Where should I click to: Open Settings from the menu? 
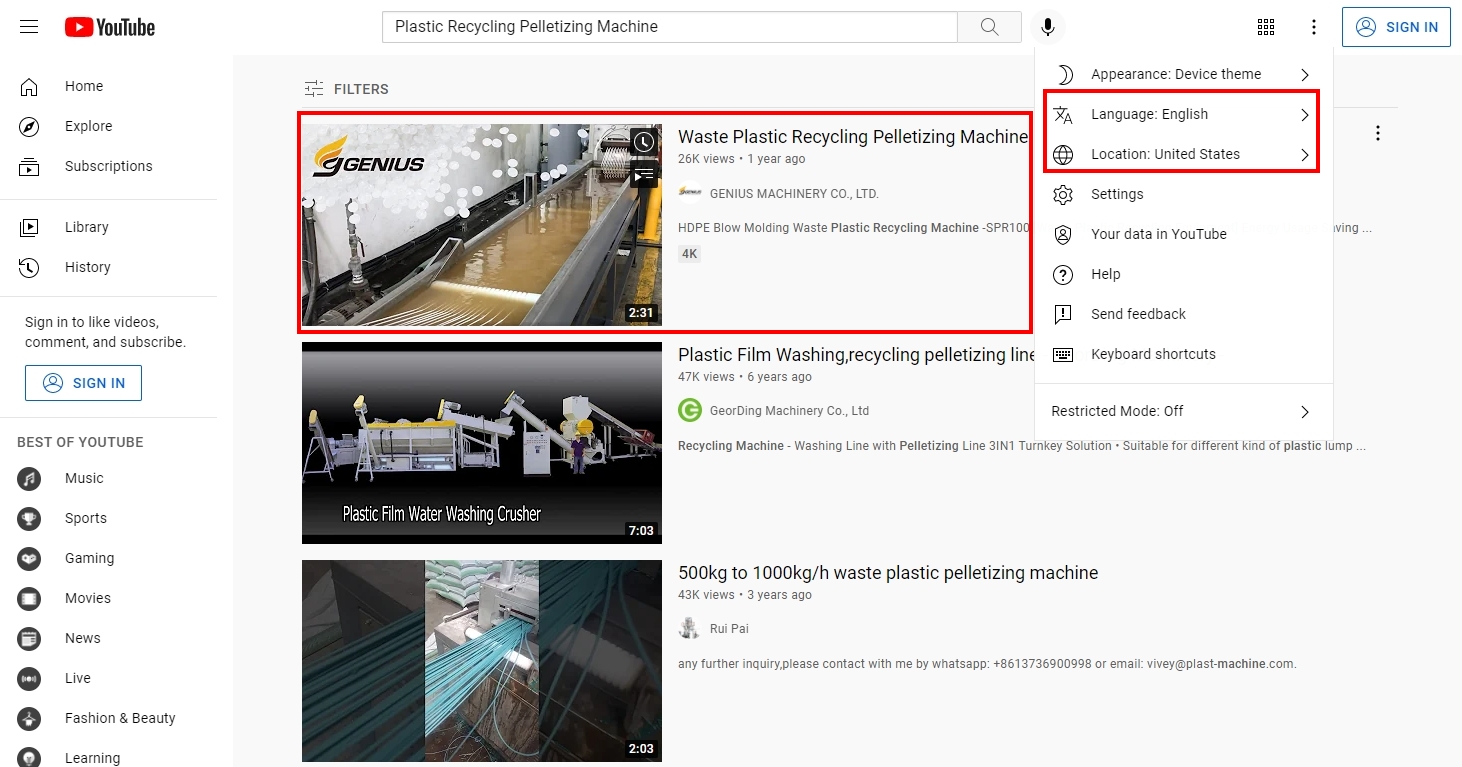pos(1183,194)
